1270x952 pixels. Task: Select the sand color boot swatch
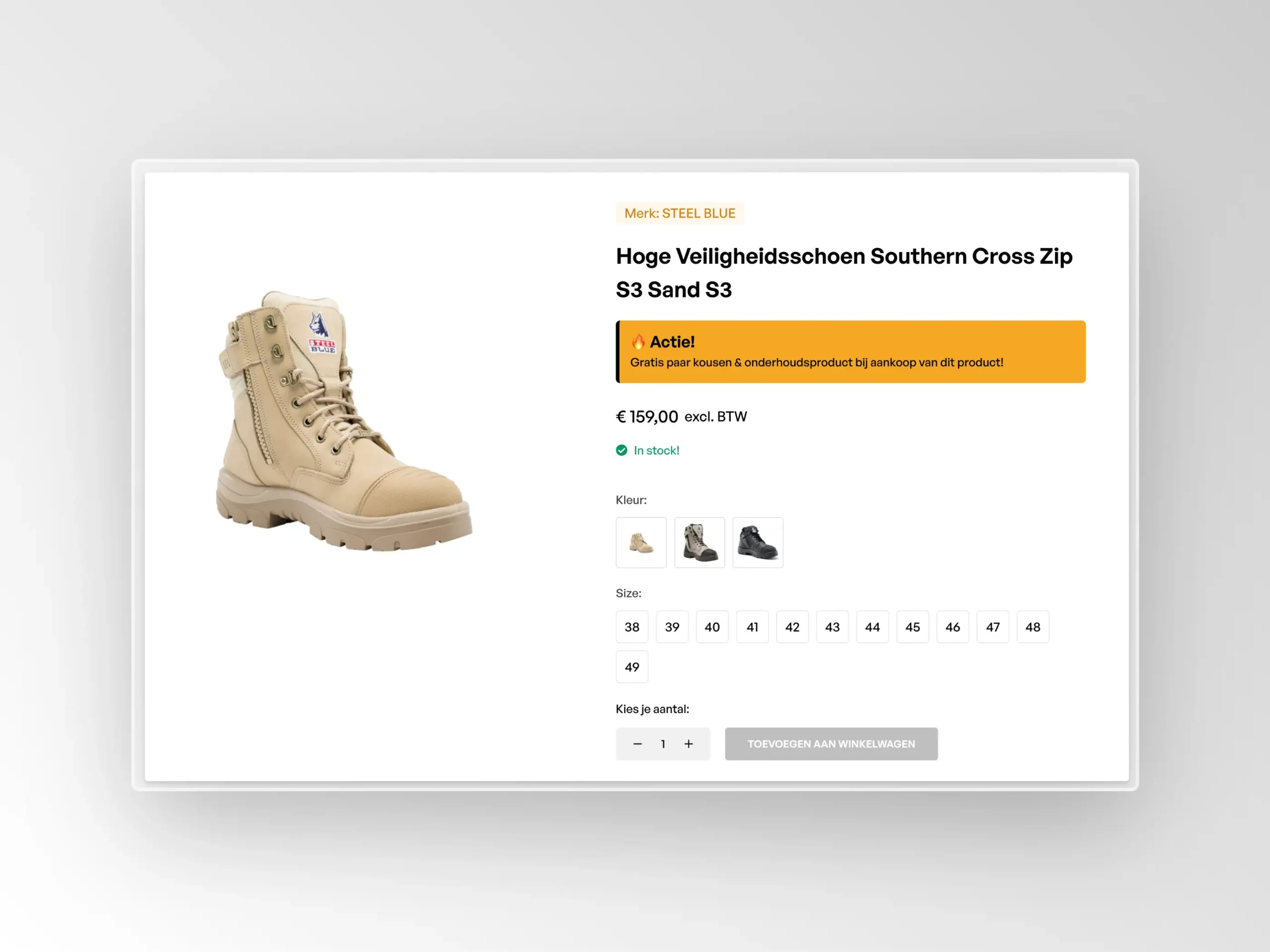click(641, 542)
